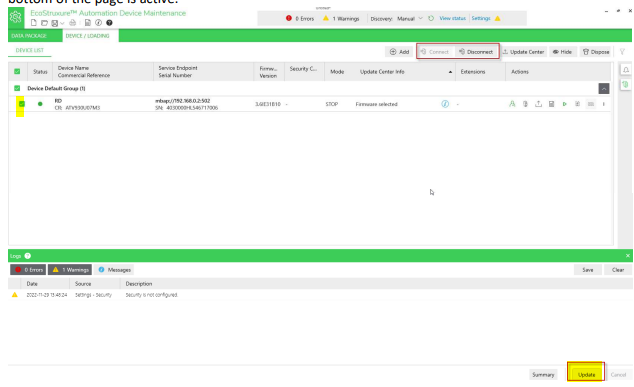Toggle the RD device row checkbox
634x387 pixels.
[22, 104]
